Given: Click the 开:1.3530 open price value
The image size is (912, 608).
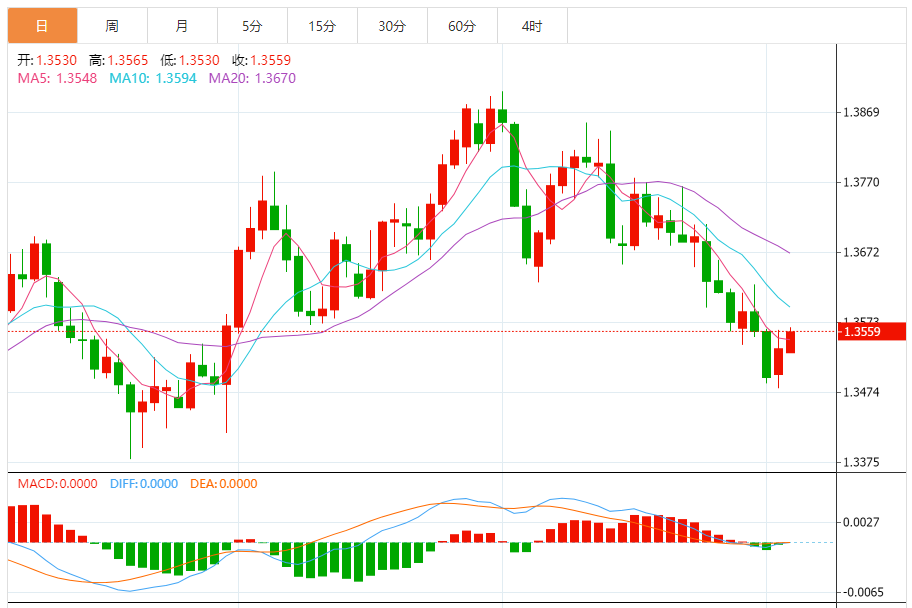Looking at the screenshot, I should (x=47, y=61).
